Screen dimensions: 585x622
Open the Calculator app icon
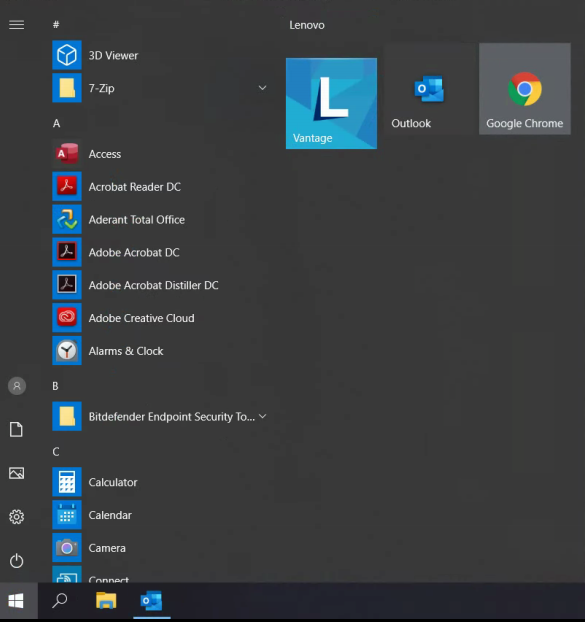coord(67,482)
